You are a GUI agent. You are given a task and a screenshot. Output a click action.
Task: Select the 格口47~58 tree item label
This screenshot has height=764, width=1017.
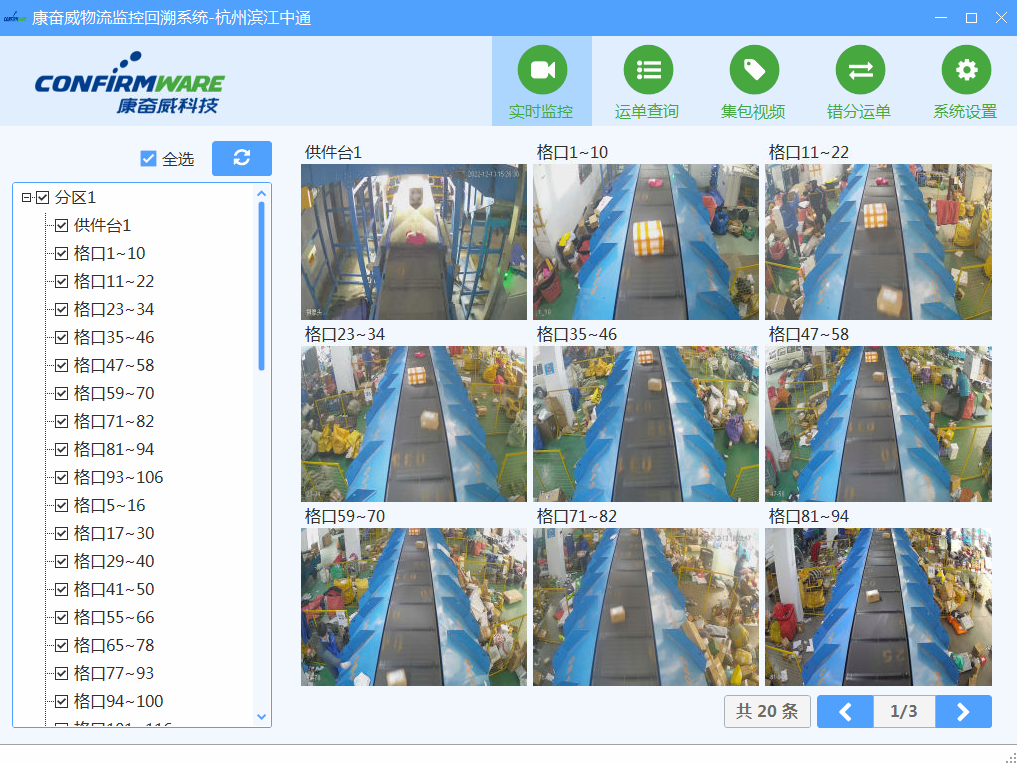114,366
